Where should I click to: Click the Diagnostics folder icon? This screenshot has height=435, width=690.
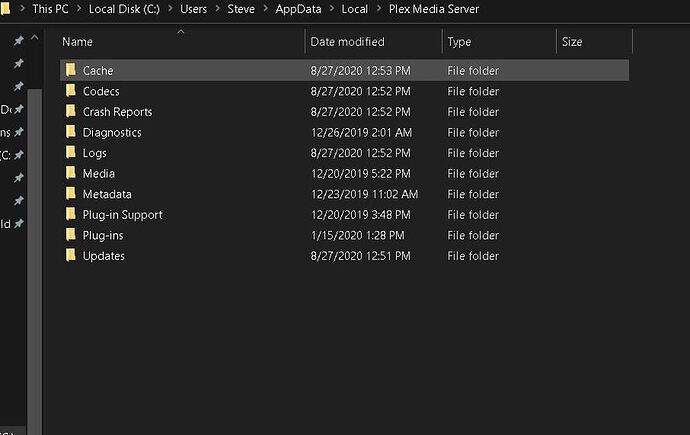[71, 132]
